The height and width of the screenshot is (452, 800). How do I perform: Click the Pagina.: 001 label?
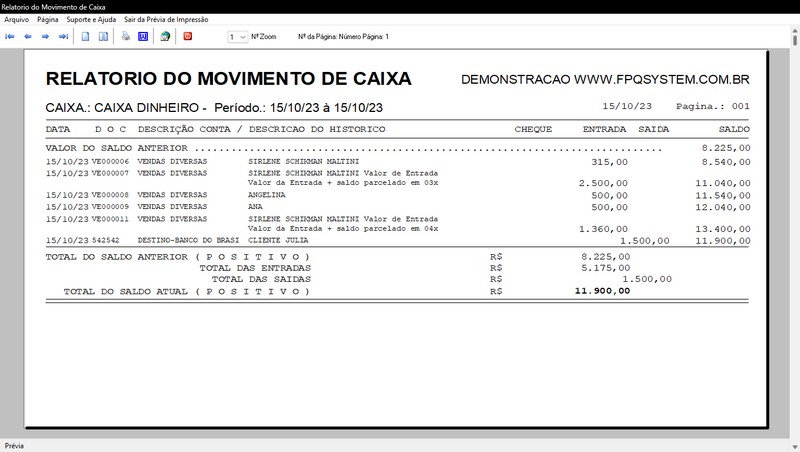[x=713, y=106]
